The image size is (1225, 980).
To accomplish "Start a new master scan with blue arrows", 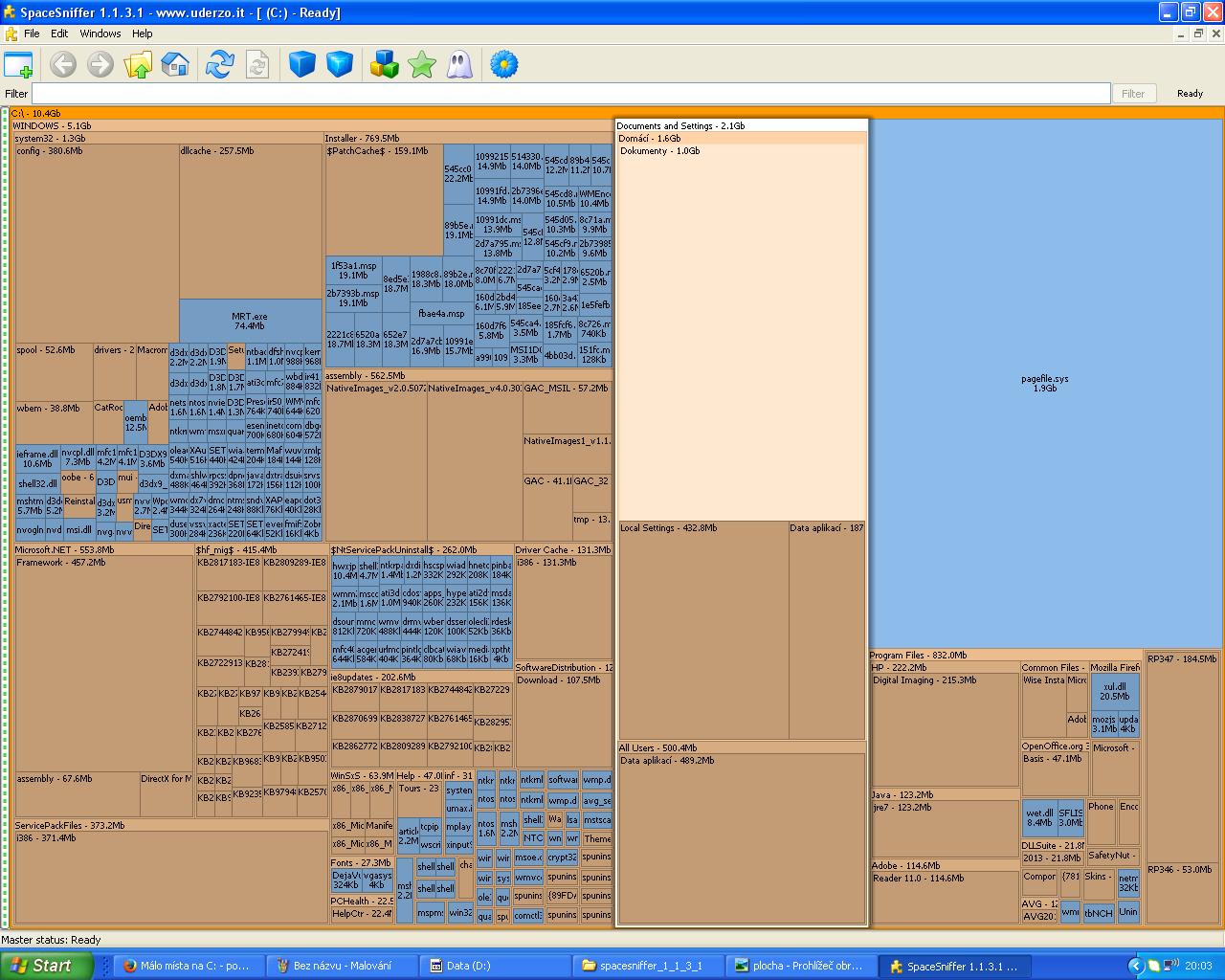I will pyautogui.click(x=220, y=65).
